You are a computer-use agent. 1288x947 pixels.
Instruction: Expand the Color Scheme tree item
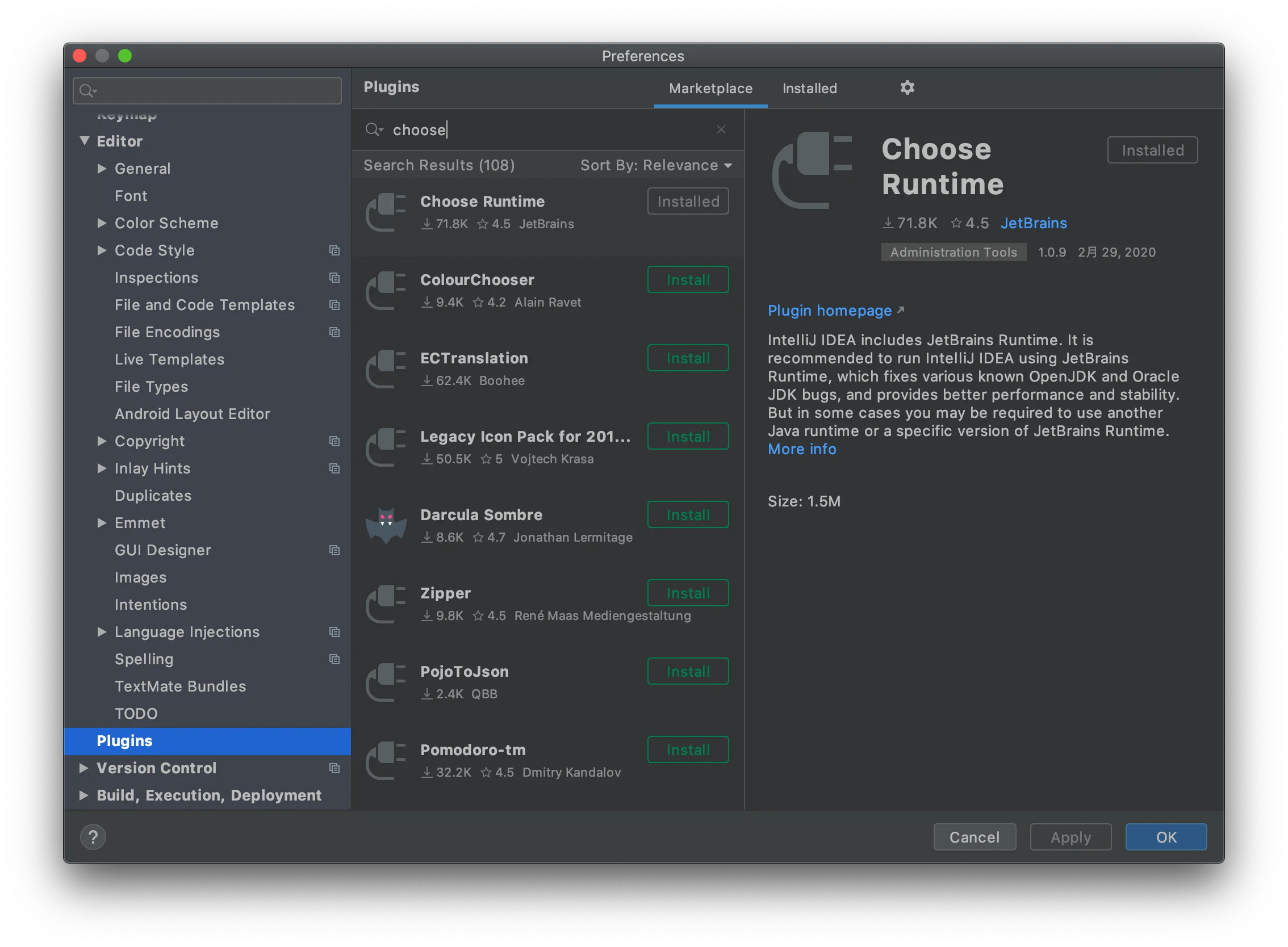102,223
